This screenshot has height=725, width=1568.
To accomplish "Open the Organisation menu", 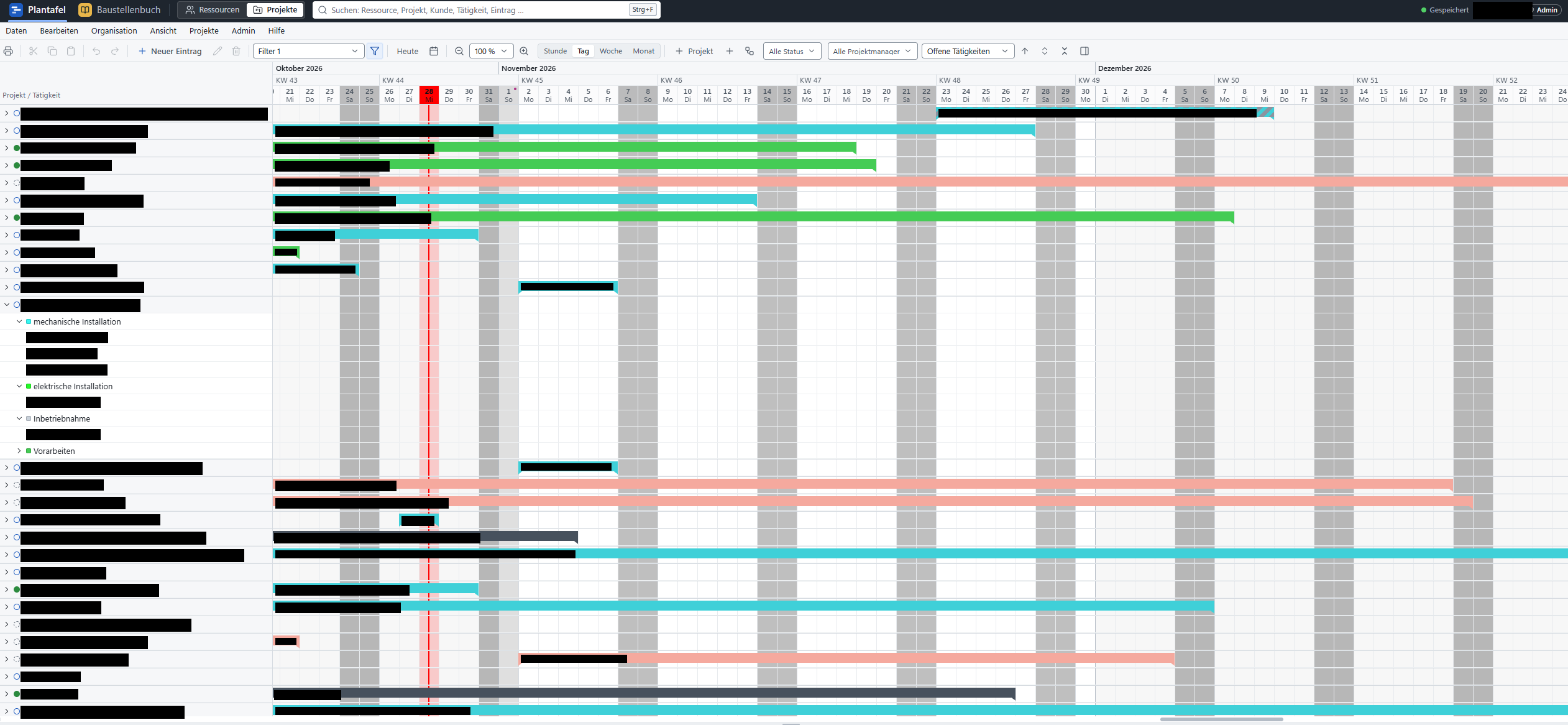I will pos(114,30).
